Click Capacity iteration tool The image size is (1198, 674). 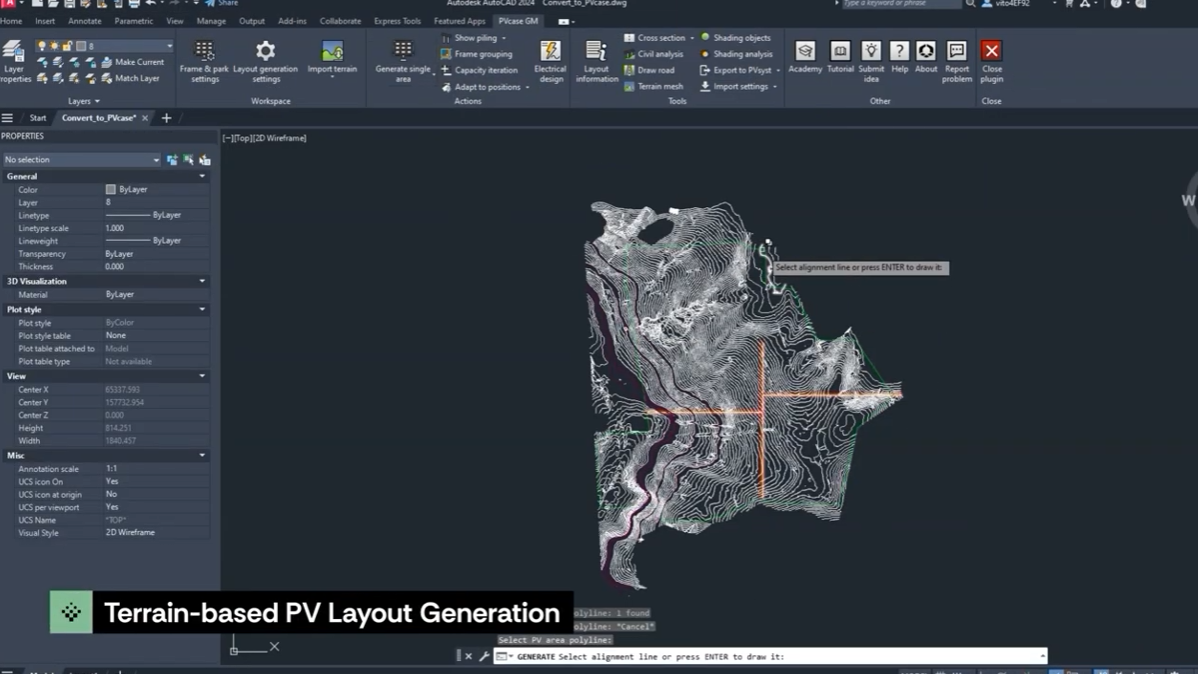point(479,70)
